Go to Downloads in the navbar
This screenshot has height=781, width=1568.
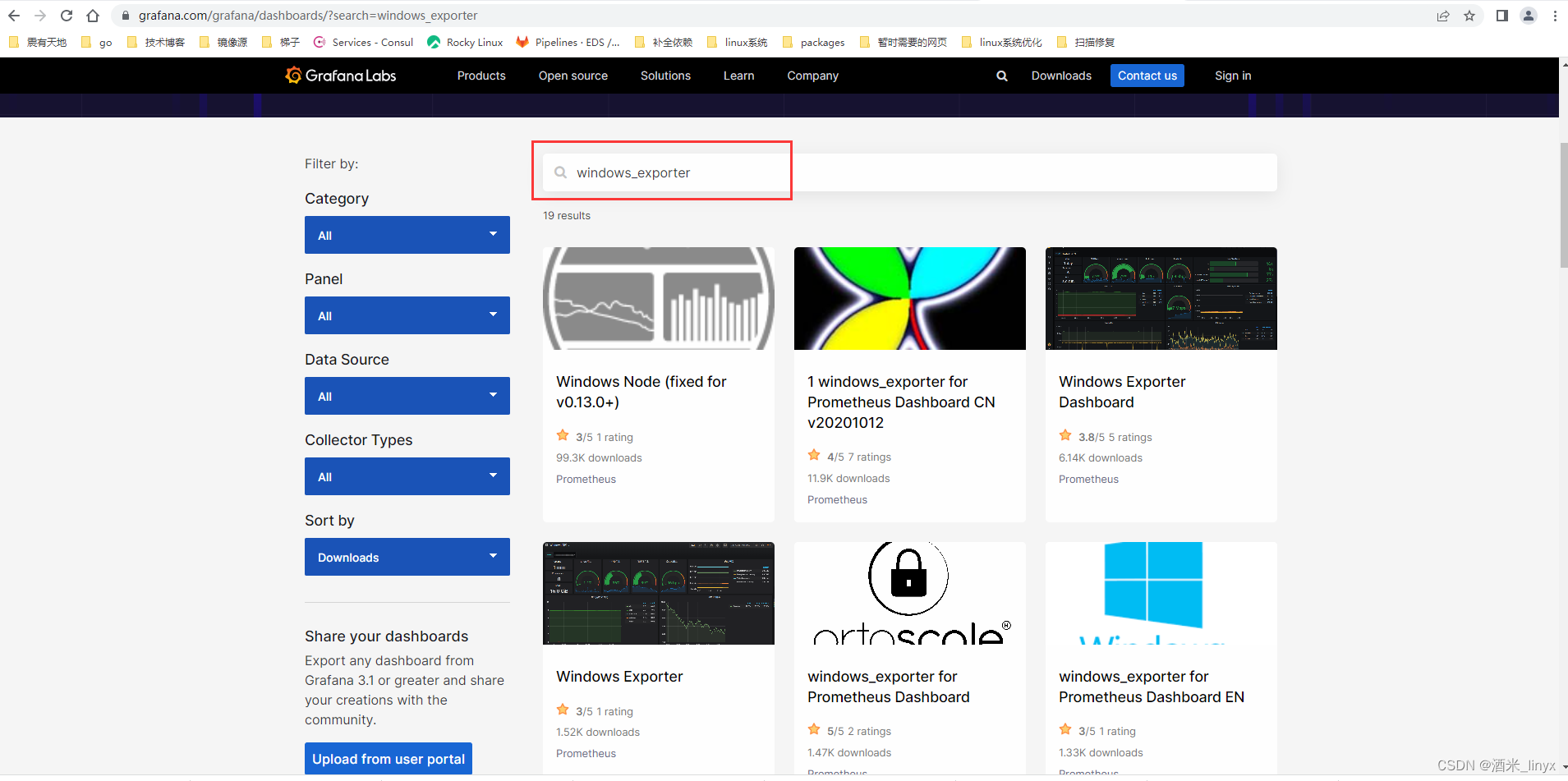1061,76
